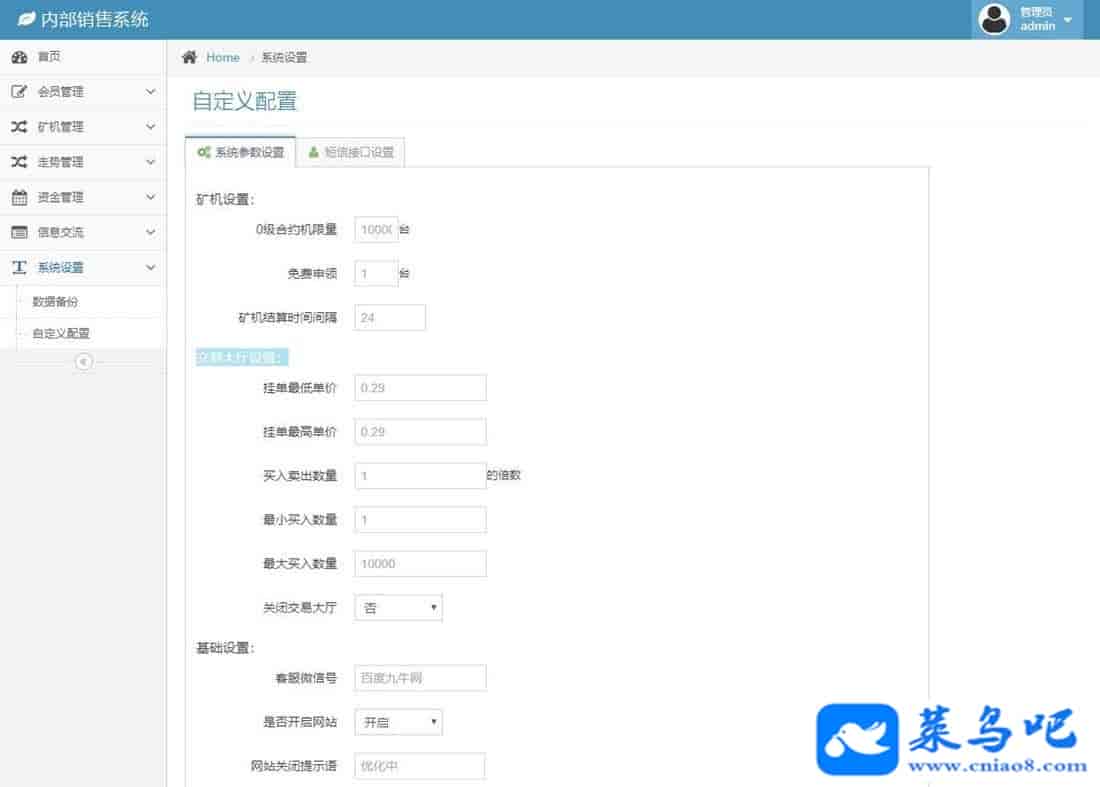Click the shuffle icon beside 走势管理
This screenshot has height=787, width=1100.
coord(19,162)
